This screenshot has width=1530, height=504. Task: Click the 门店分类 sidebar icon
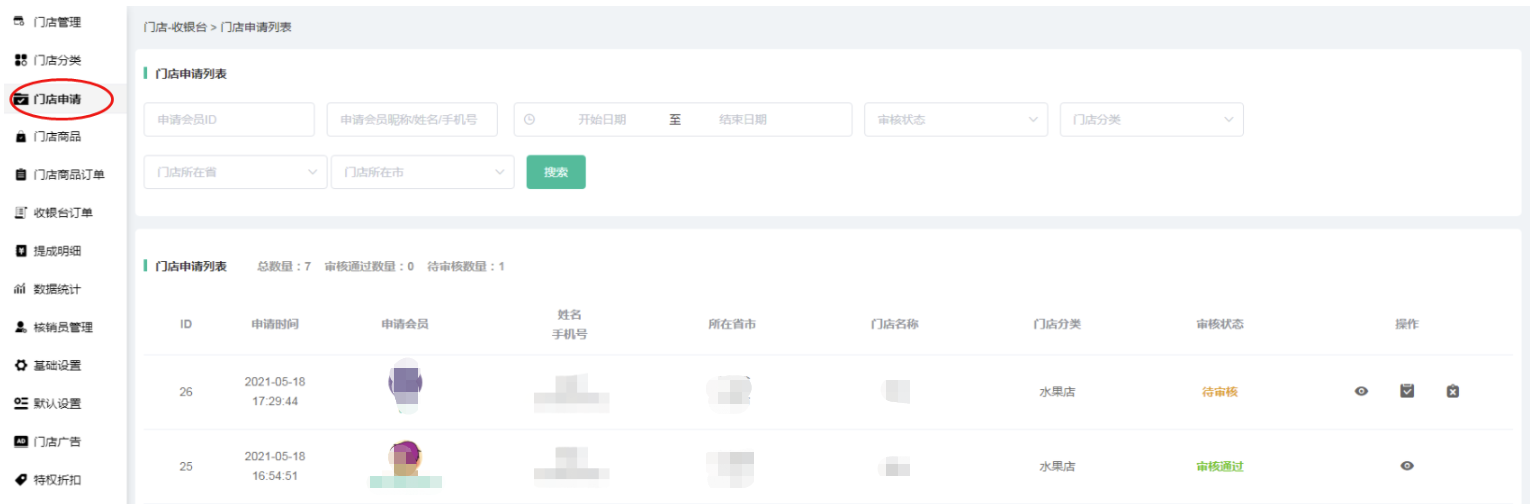pyautogui.click(x=19, y=60)
